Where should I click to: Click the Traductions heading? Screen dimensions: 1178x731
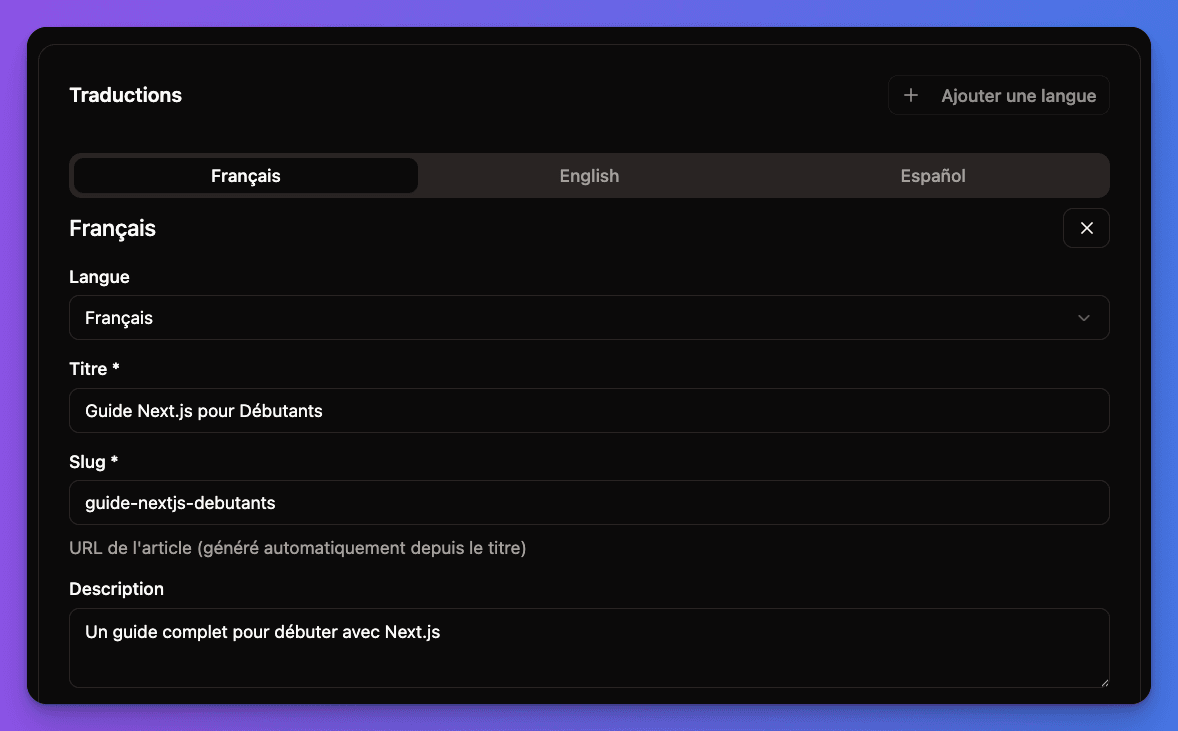(x=125, y=95)
